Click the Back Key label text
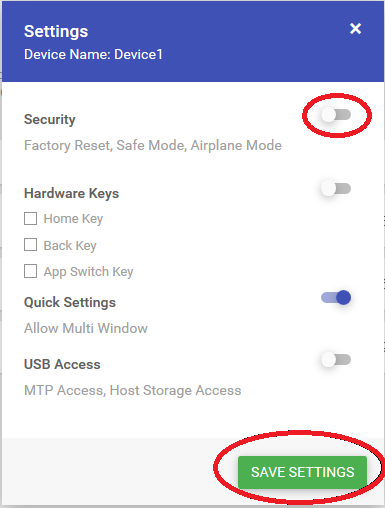The height and width of the screenshot is (508, 385). (70, 246)
